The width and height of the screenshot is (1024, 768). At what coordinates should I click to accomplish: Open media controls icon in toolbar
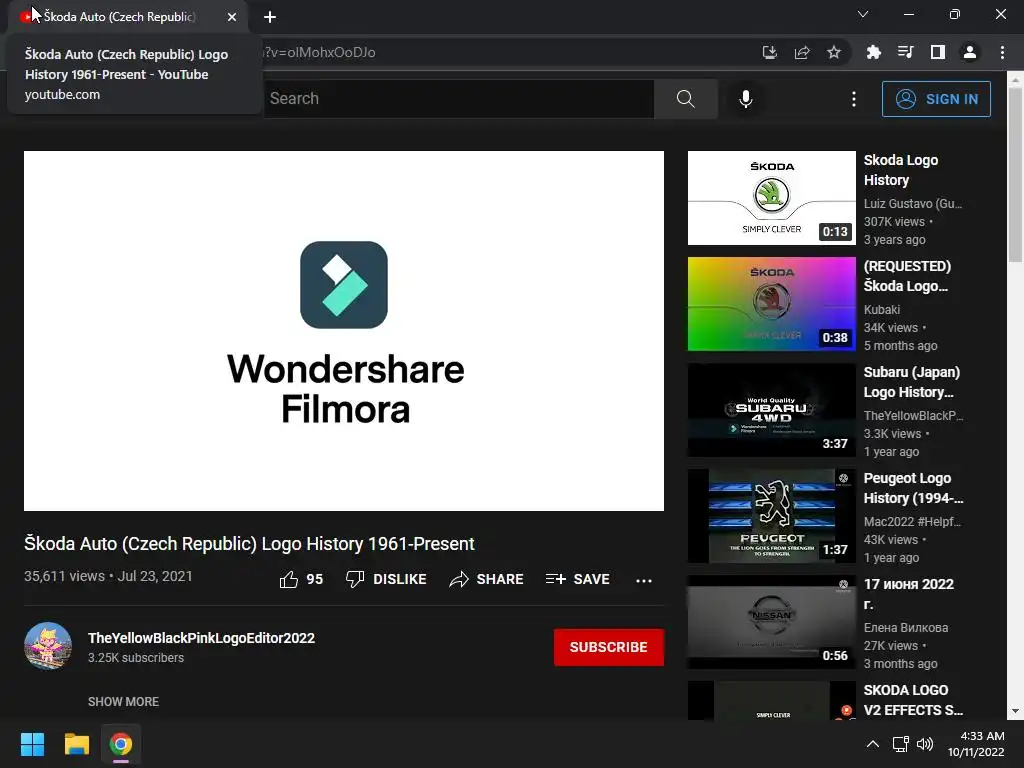[905, 52]
